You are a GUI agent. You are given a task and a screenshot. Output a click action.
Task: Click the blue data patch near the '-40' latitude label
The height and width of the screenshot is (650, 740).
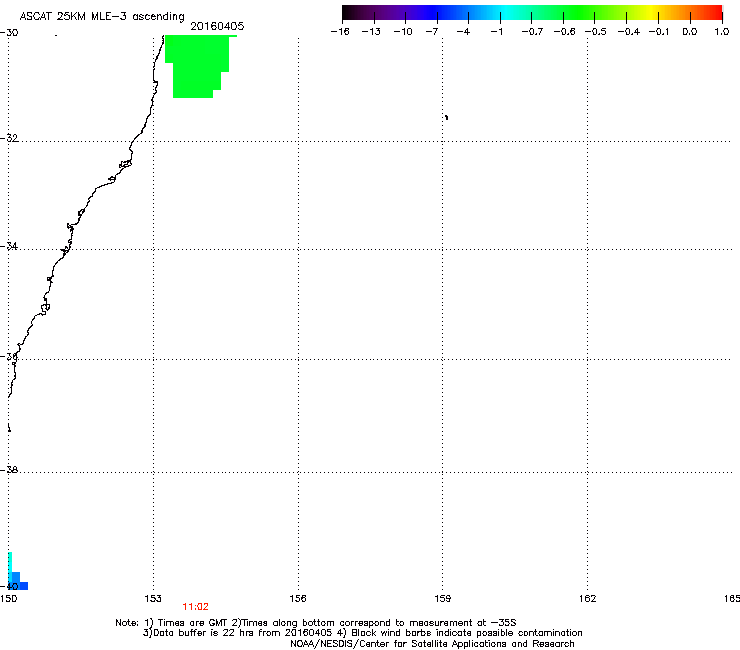18,582
